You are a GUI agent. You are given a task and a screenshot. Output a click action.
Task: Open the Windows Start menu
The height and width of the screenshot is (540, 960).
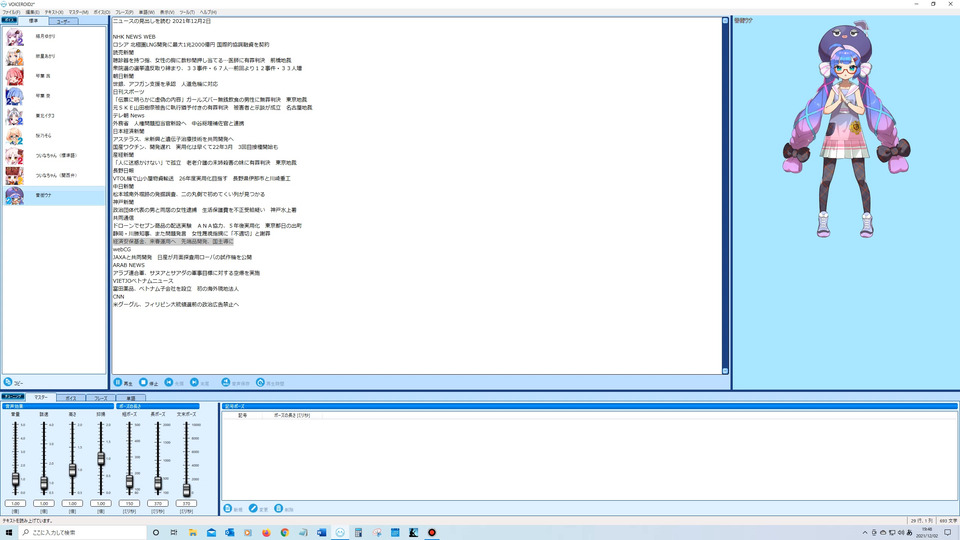[9, 533]
